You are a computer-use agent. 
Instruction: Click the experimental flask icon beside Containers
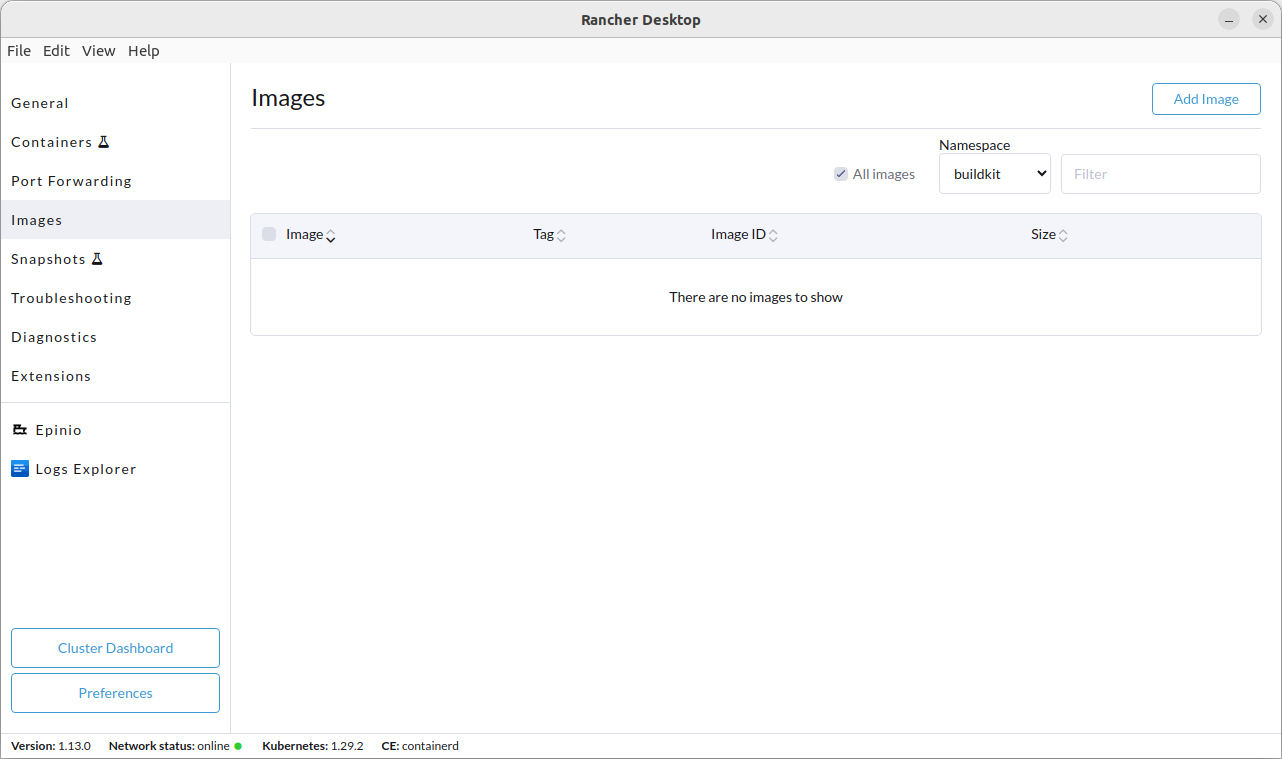click(x=103, y=142)
